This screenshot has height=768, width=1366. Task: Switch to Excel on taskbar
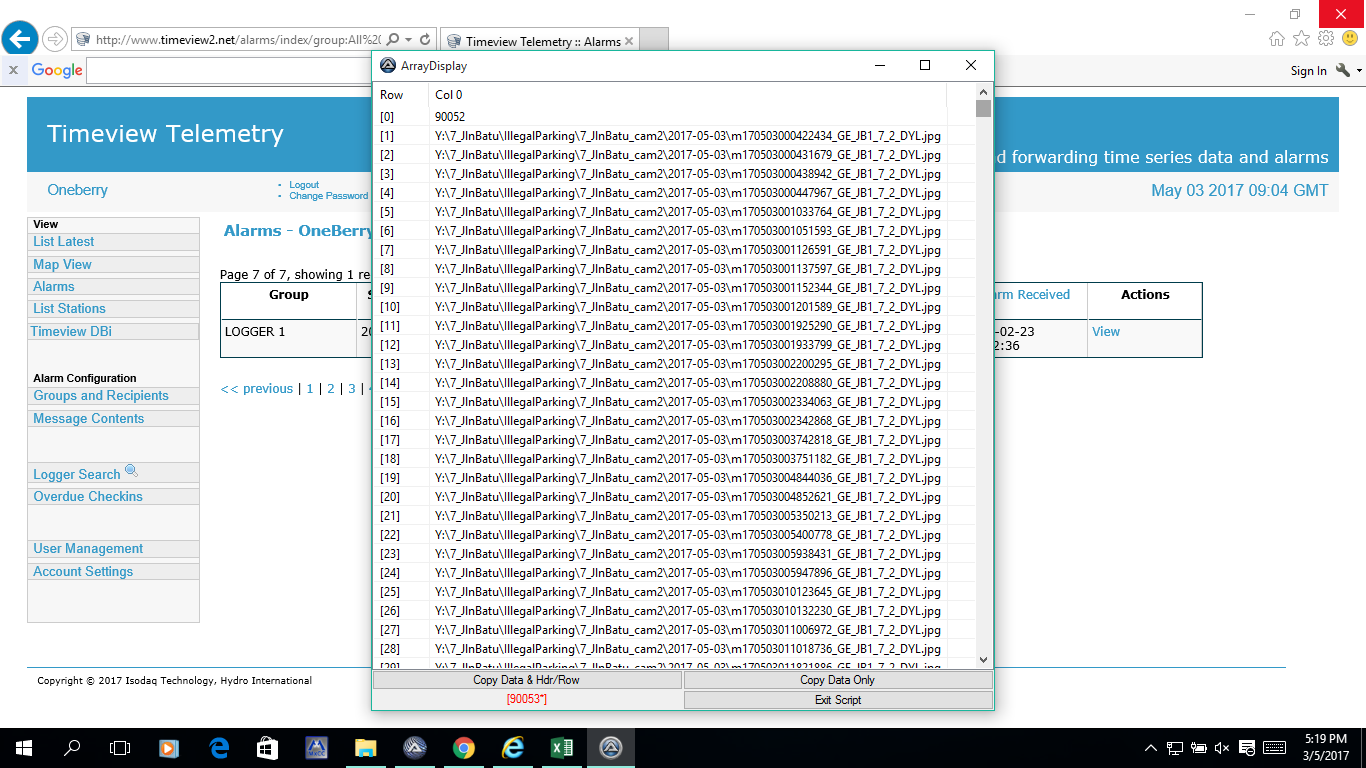561,747
